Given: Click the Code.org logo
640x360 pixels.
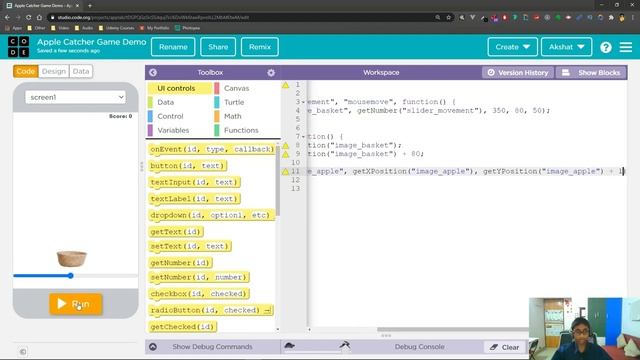Looking at the screenshot, I should click(19, 47).
